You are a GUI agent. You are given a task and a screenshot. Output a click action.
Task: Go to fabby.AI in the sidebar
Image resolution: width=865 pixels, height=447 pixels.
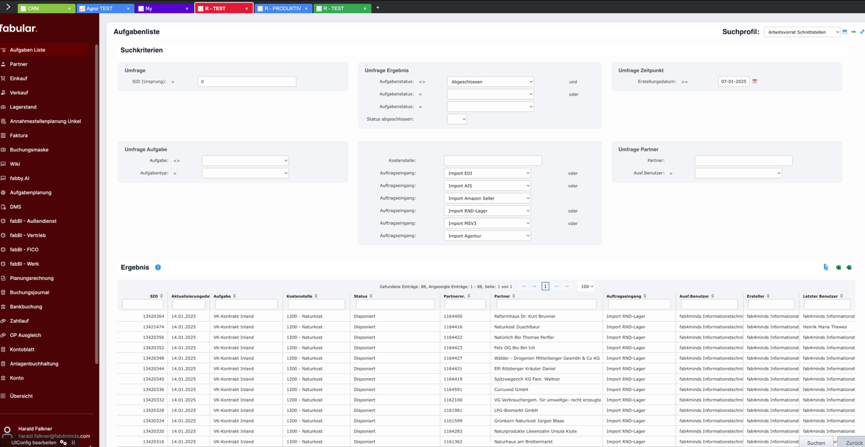tap(20, 178)
